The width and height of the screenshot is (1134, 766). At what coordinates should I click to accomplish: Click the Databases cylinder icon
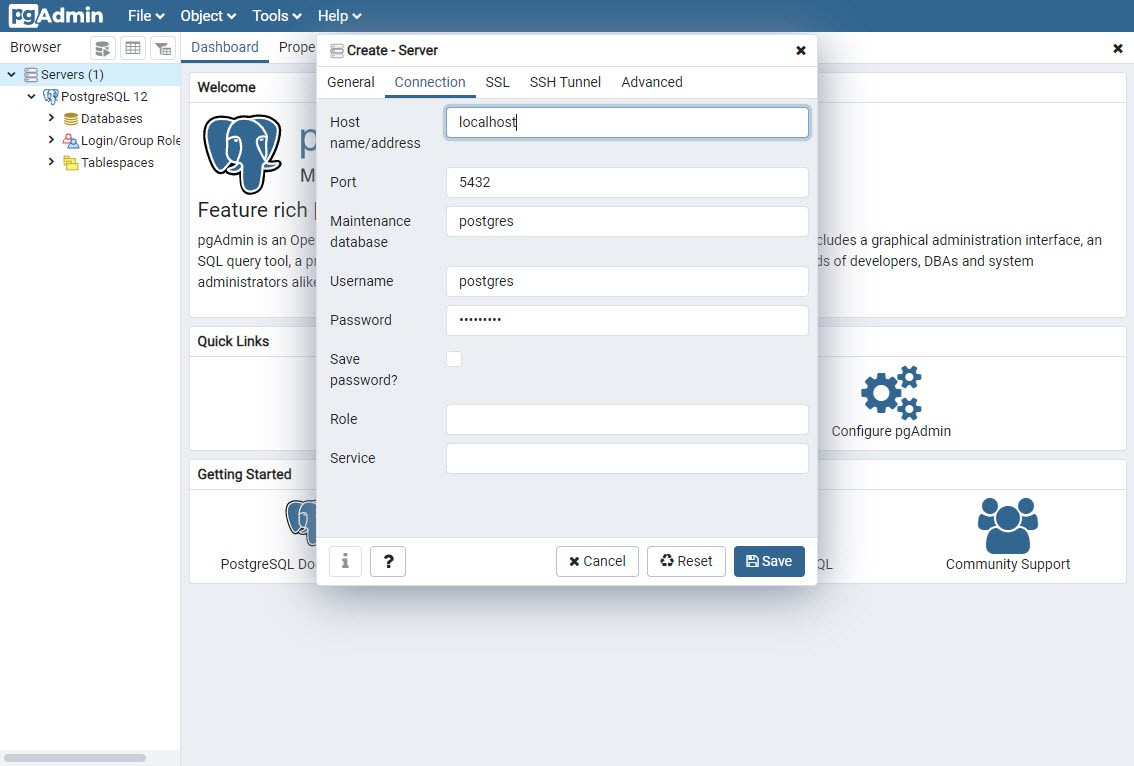[x=71, y=119]
